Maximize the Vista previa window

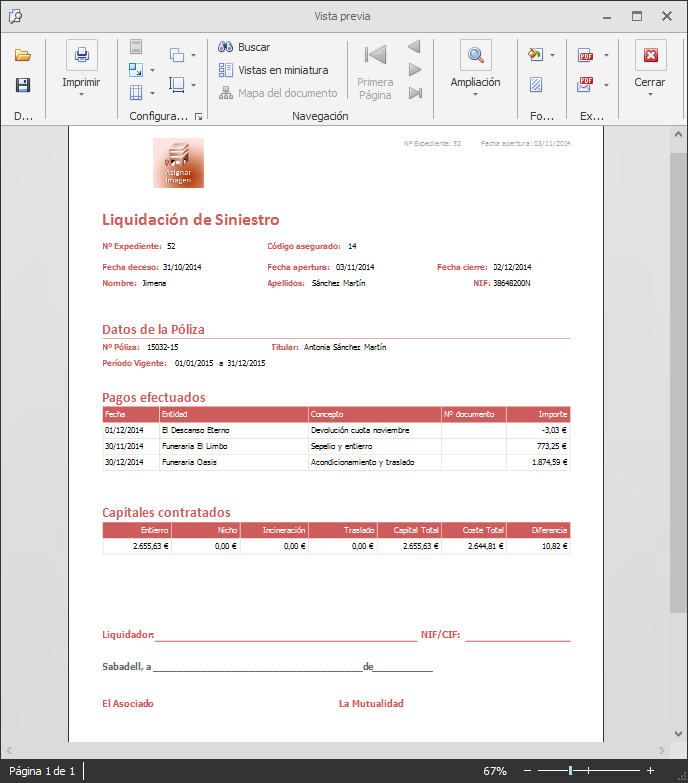point(637,16)
